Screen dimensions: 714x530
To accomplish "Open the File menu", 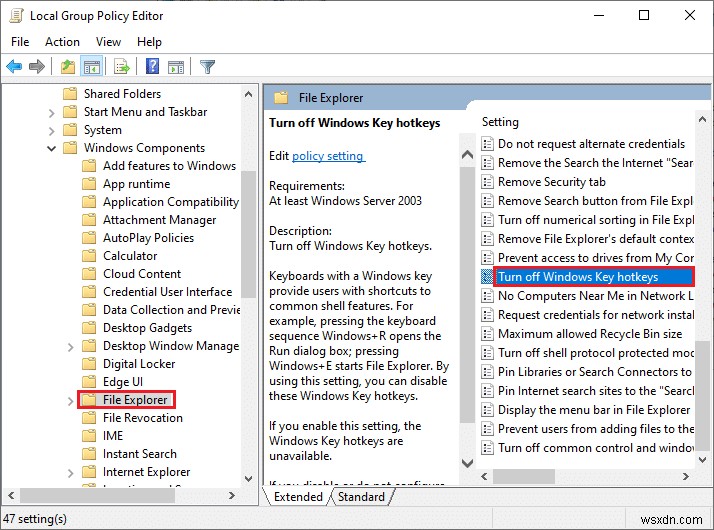I will (20, 42).
